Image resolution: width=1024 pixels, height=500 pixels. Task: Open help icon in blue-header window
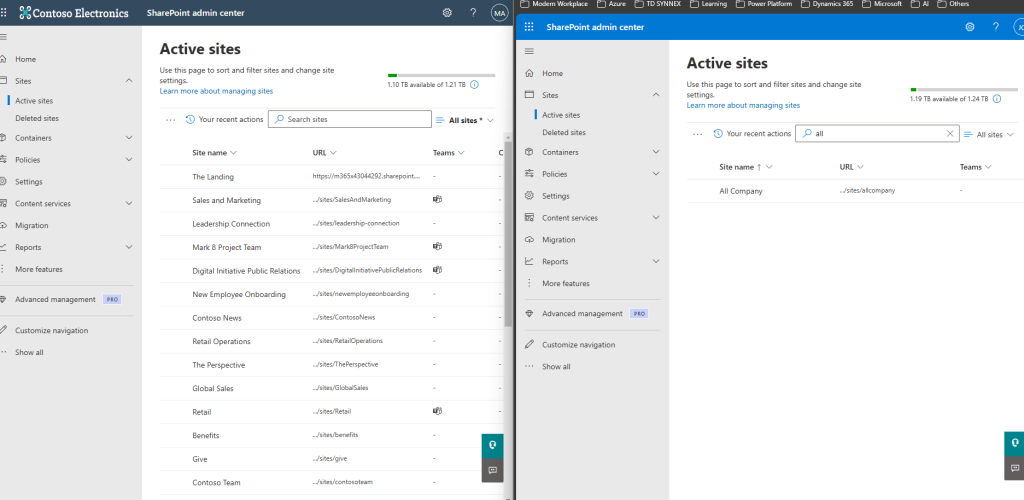coord(996,27)
